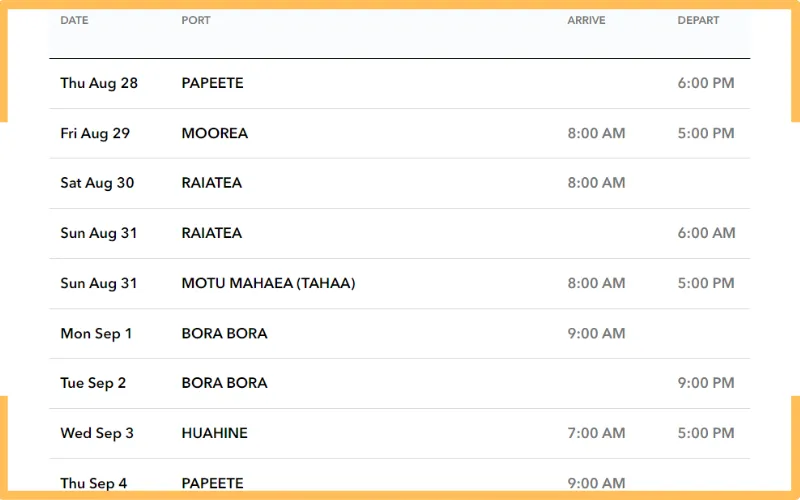Select the HUAHINE port name

[214, 433]
